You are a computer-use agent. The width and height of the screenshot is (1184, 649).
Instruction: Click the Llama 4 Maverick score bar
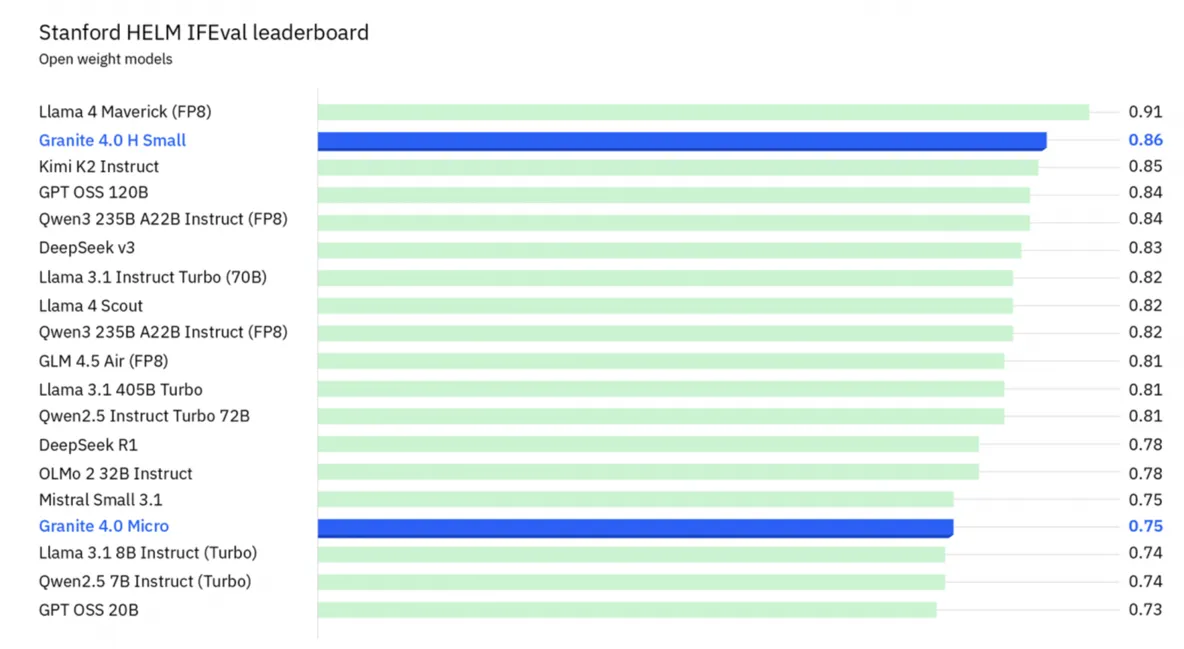click(703, 112)
